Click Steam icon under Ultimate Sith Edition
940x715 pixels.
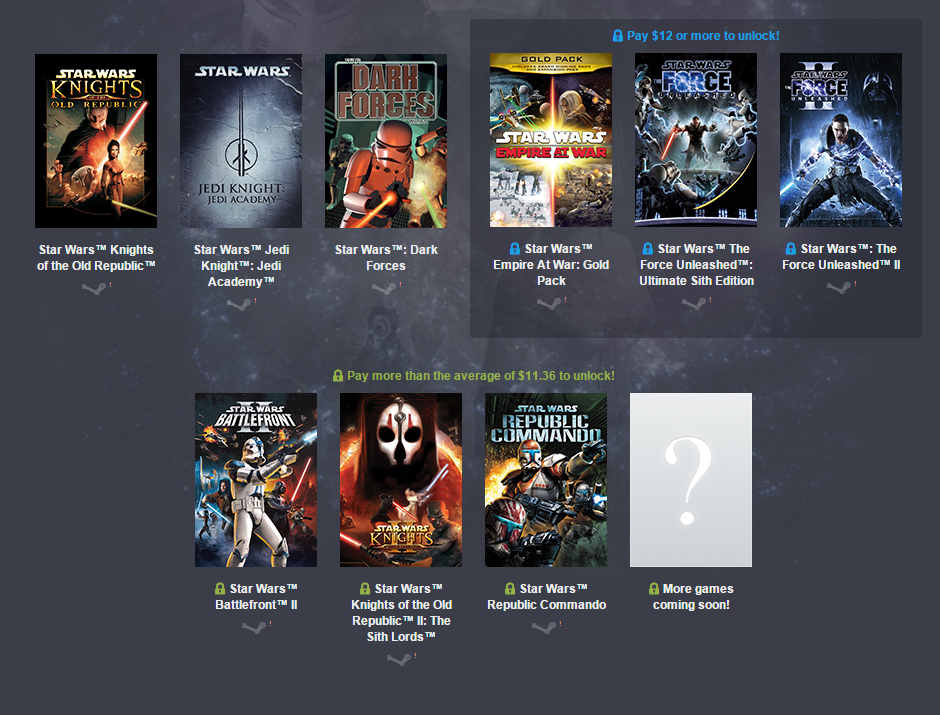click(x=694, y=304)
